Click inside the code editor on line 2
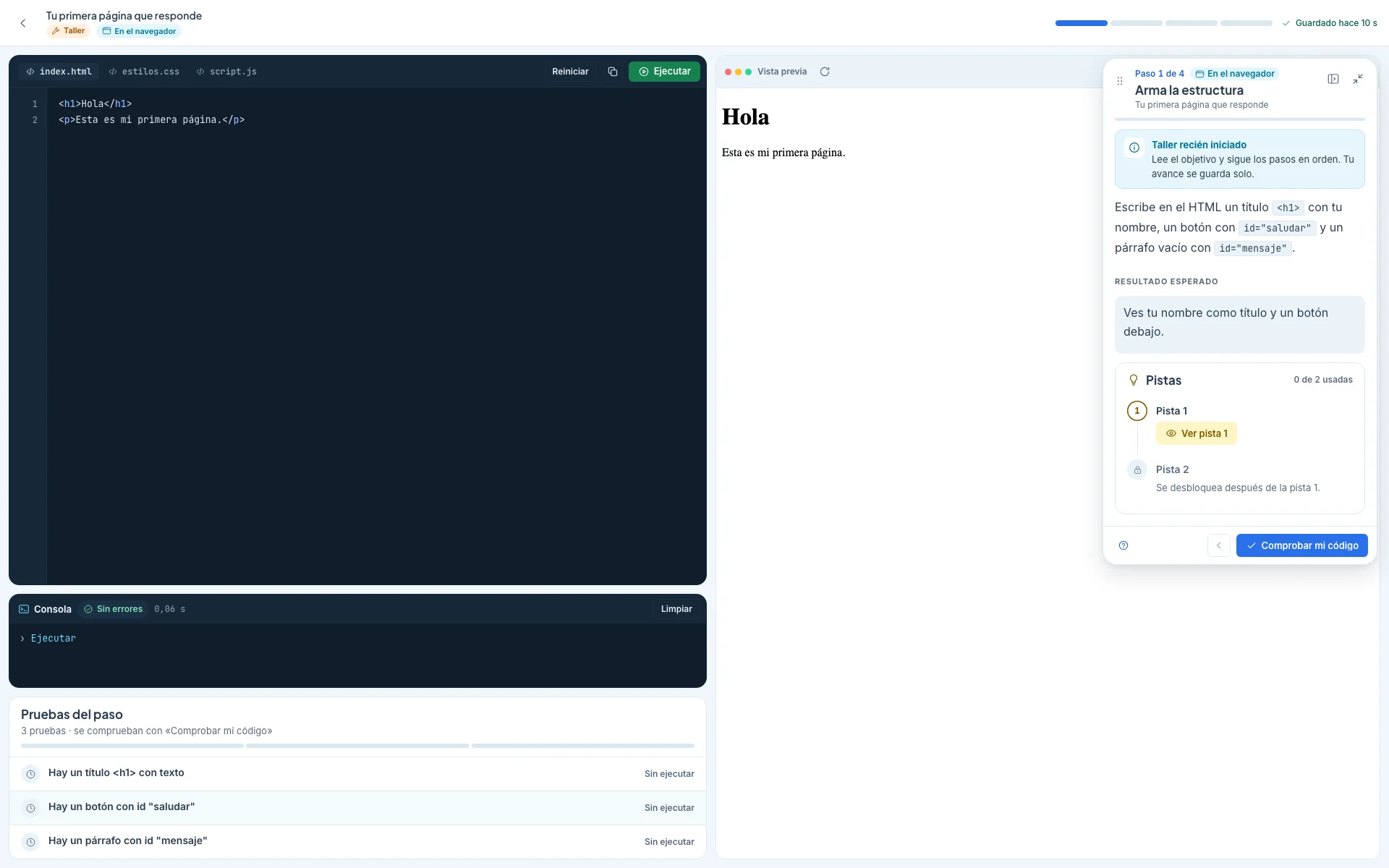 (152, 120)
